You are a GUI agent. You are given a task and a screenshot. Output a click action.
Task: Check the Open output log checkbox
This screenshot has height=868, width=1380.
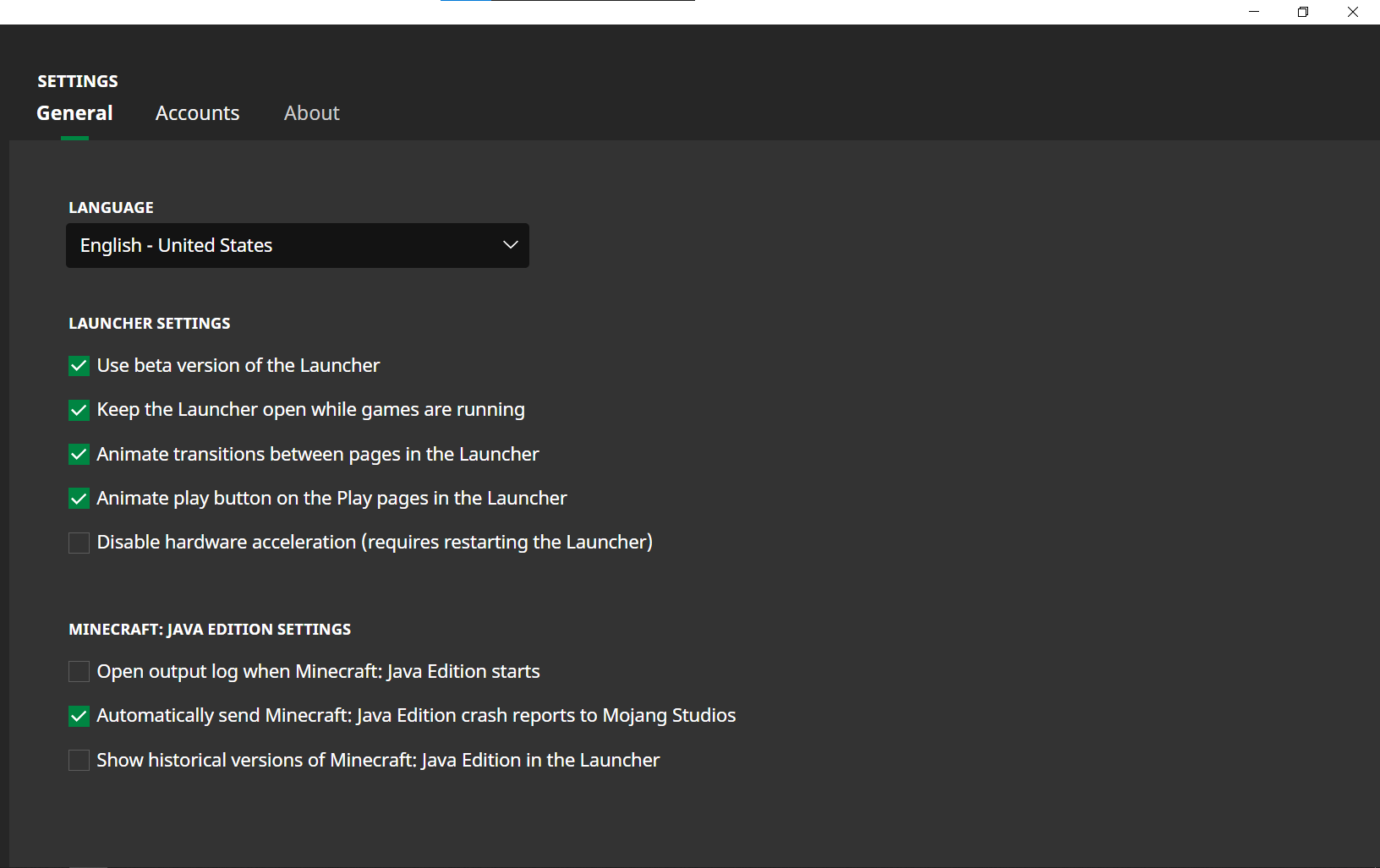[x=79, y=672]
